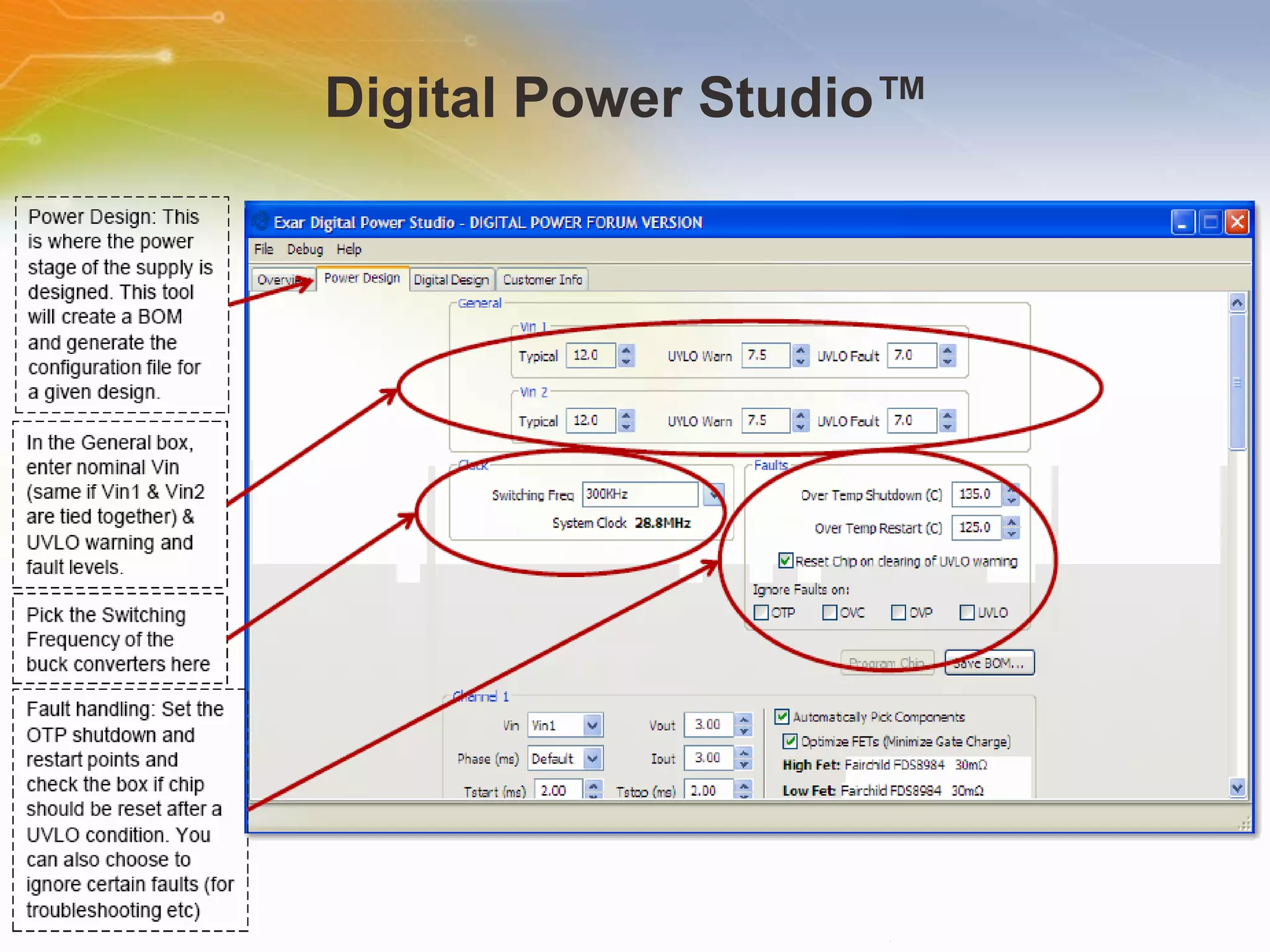This screenshot has width=1270, height=952.
Task: Open the Phase (ms) Default dropdown
Action: click(x=593, y=758)
